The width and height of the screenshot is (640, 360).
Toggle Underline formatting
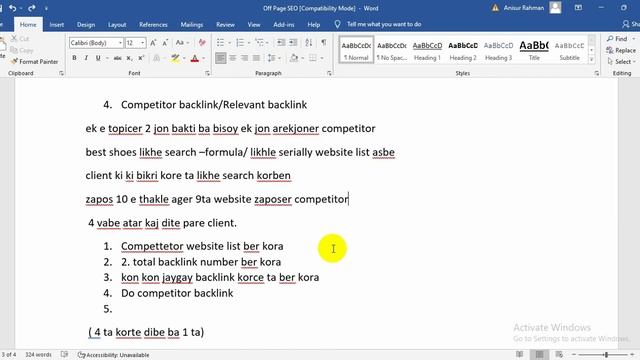tap(98, 58)
